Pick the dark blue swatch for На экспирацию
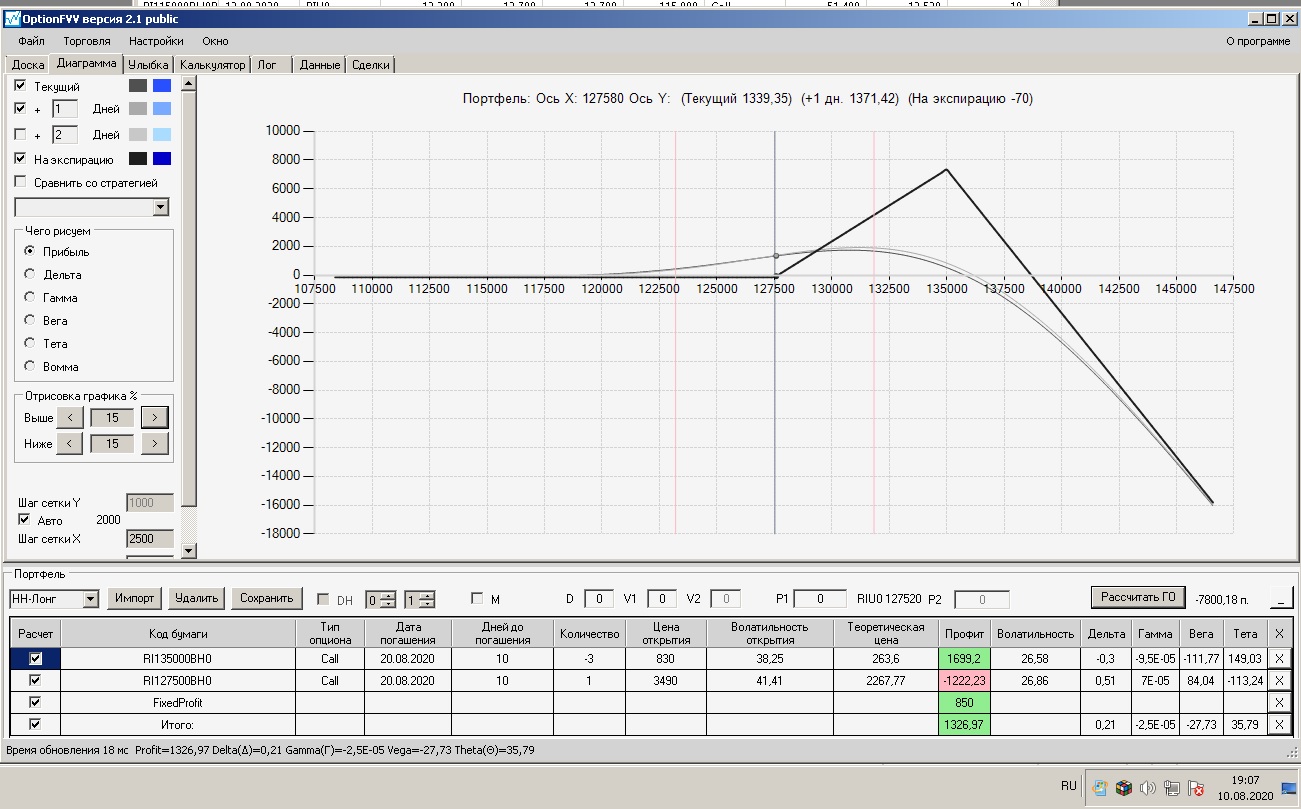 [162, 158]
